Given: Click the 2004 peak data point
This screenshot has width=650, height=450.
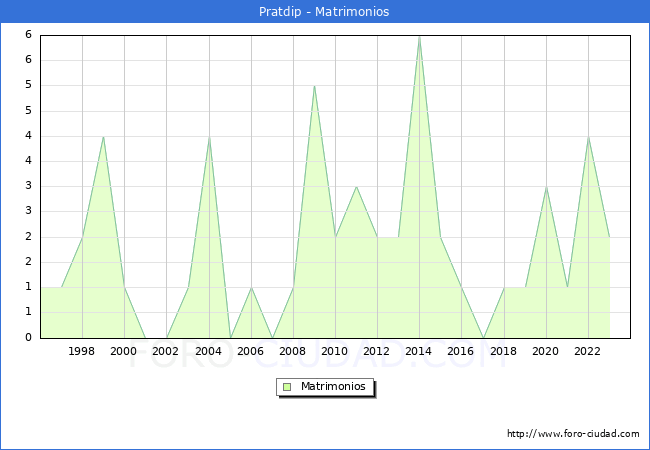Looking at the screenshot, I should (x=209, y=136).
